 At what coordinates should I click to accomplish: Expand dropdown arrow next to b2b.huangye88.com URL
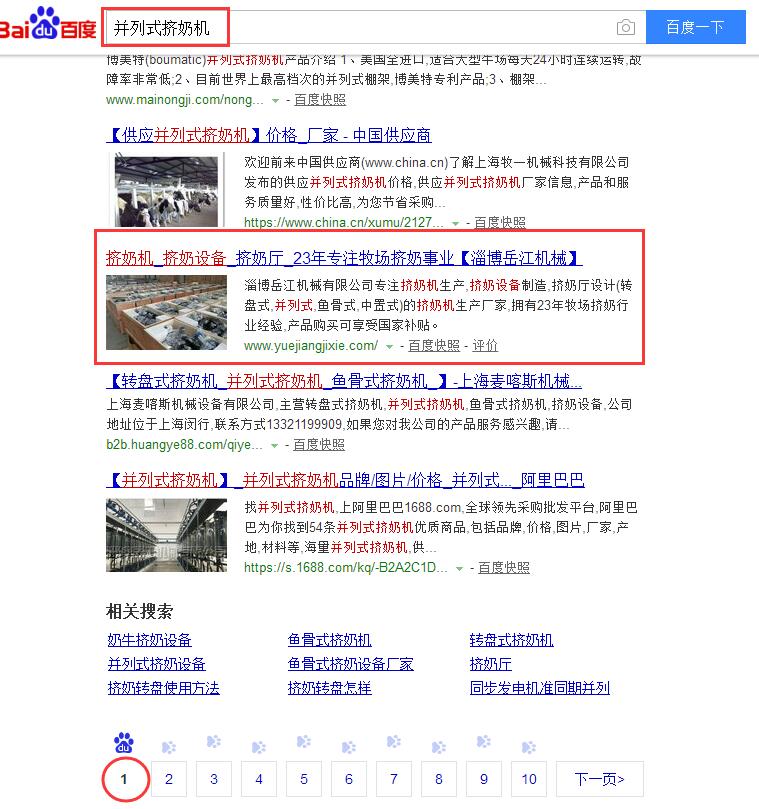tap(274, 445)
